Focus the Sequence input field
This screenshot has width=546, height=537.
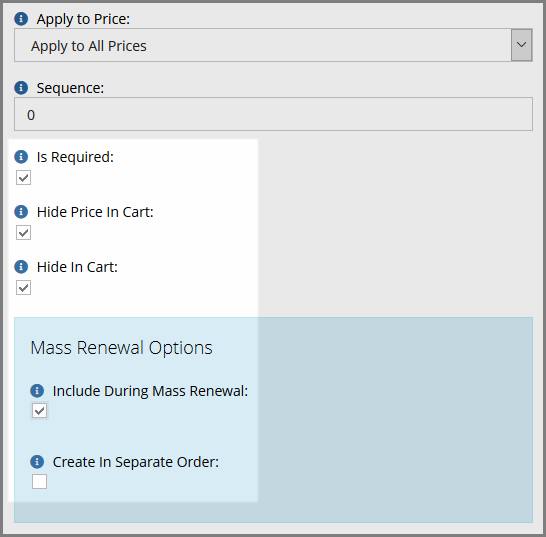(x=273, y=114)
